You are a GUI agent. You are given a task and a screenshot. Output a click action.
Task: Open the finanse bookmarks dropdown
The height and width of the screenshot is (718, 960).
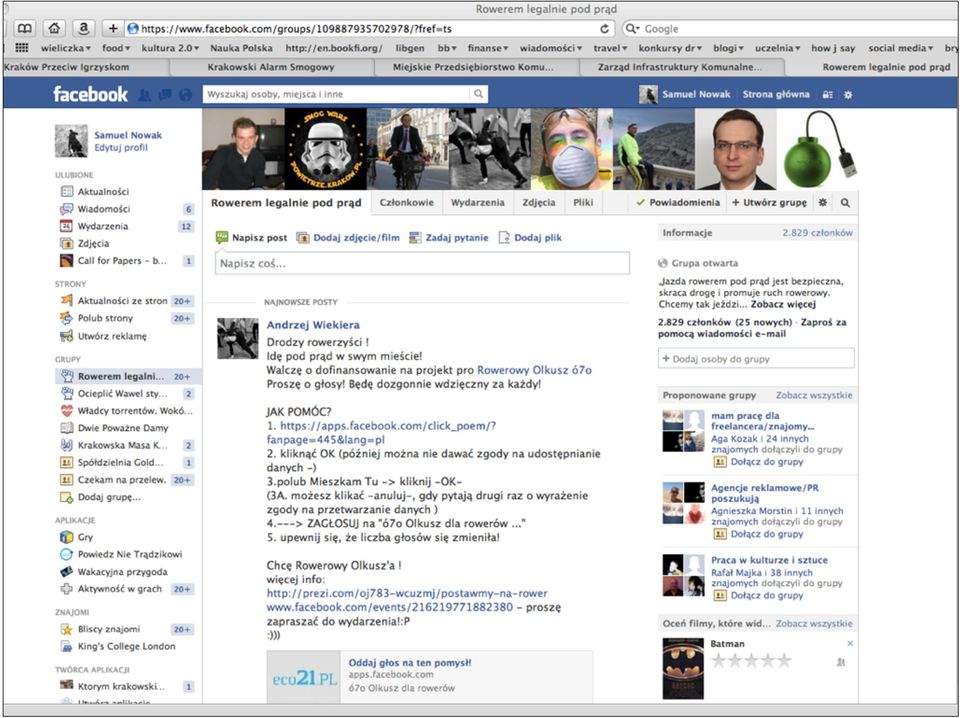click(x=488, y=48)
